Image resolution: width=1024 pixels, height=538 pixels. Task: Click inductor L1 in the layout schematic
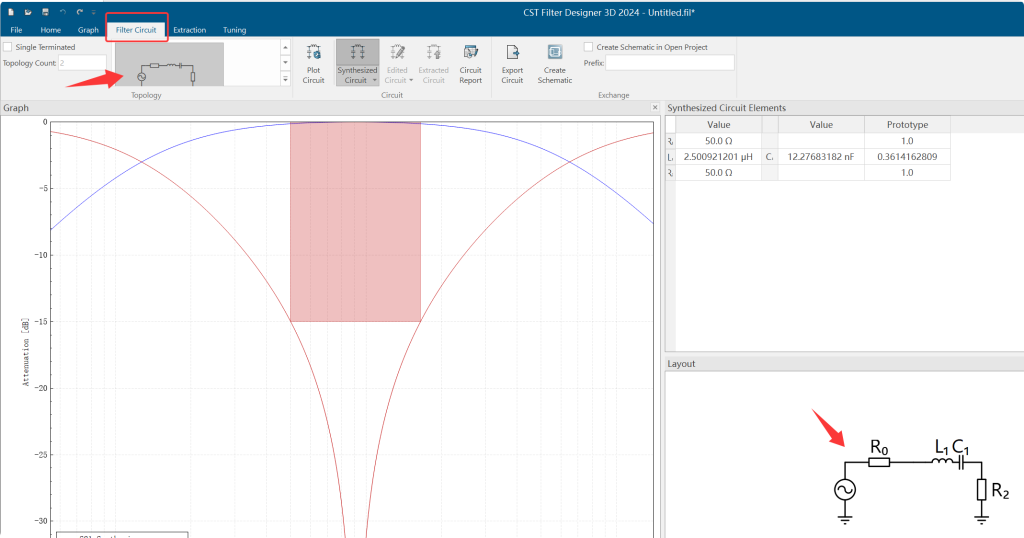[942, 461]
